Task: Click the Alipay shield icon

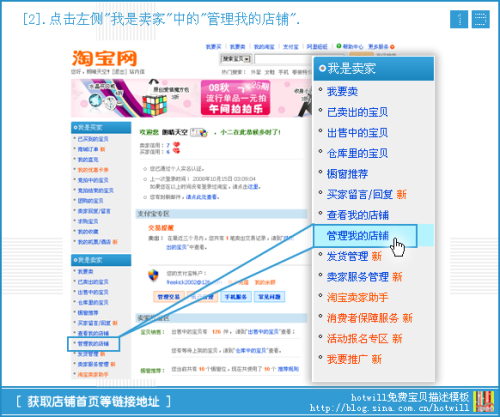Action: pyautogui.click(x=153, y=276)
